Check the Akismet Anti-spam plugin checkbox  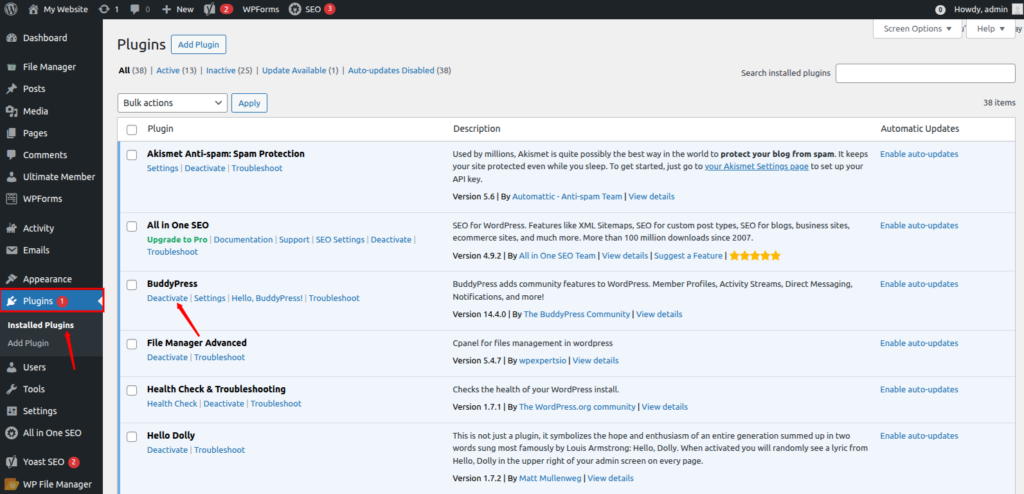tap(132, 155)
